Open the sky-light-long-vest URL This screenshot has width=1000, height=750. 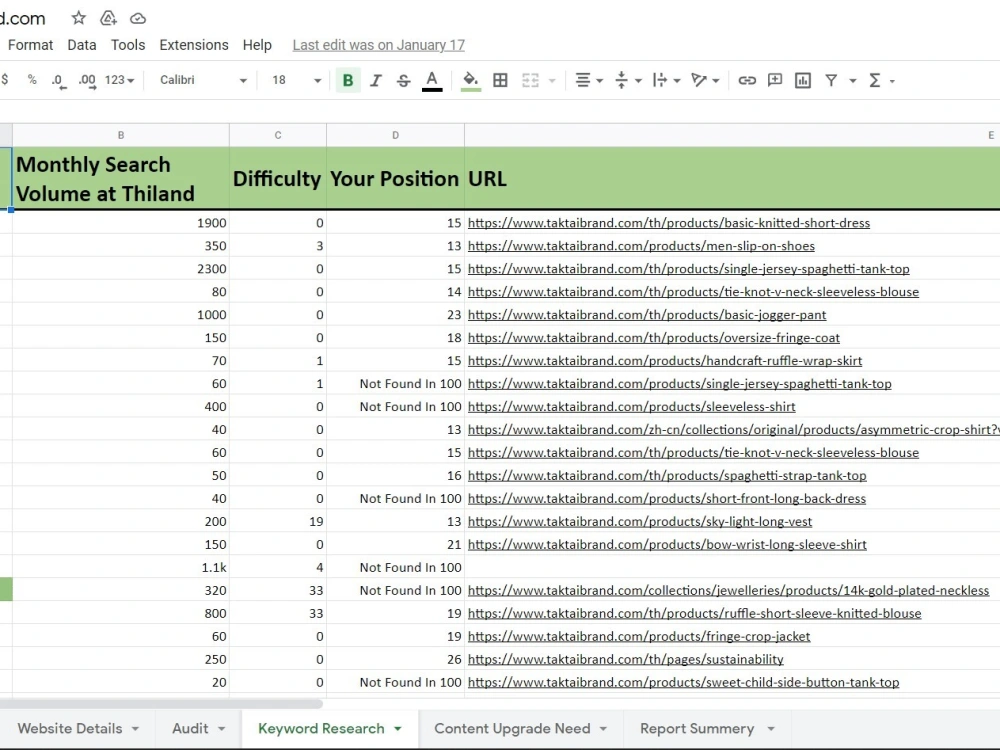pyautogui.click(x=640, y=522)
